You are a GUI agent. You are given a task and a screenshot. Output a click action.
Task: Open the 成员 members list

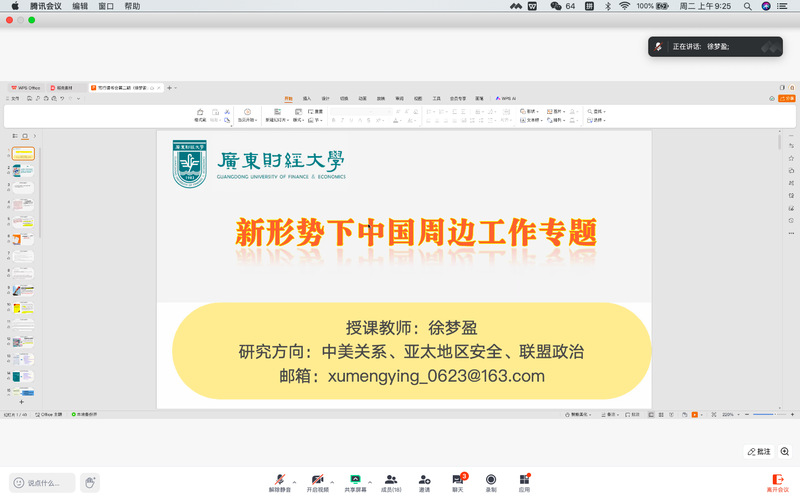click(x=391, y=480)
